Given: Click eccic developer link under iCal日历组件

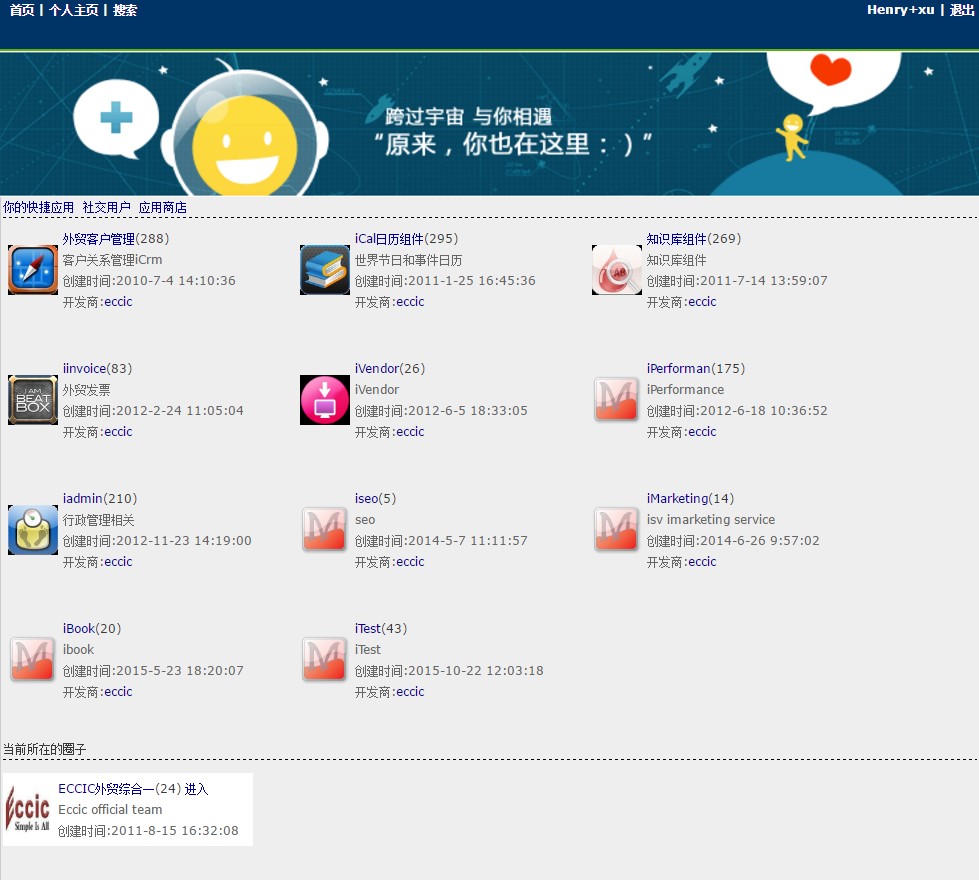Looking at the screenshot, I should coord(410,302).
